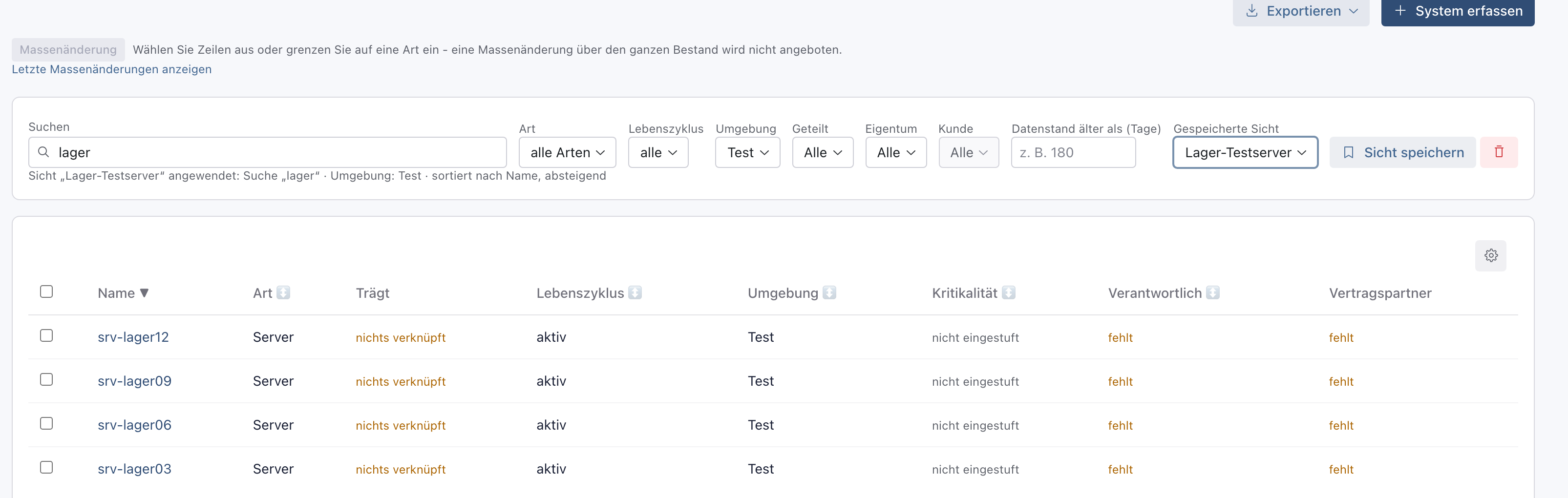Expand the Lebenszyklus filter dropdown
Image resolution: width=1568 pixels, height=498 pixels.
(658, 152)
